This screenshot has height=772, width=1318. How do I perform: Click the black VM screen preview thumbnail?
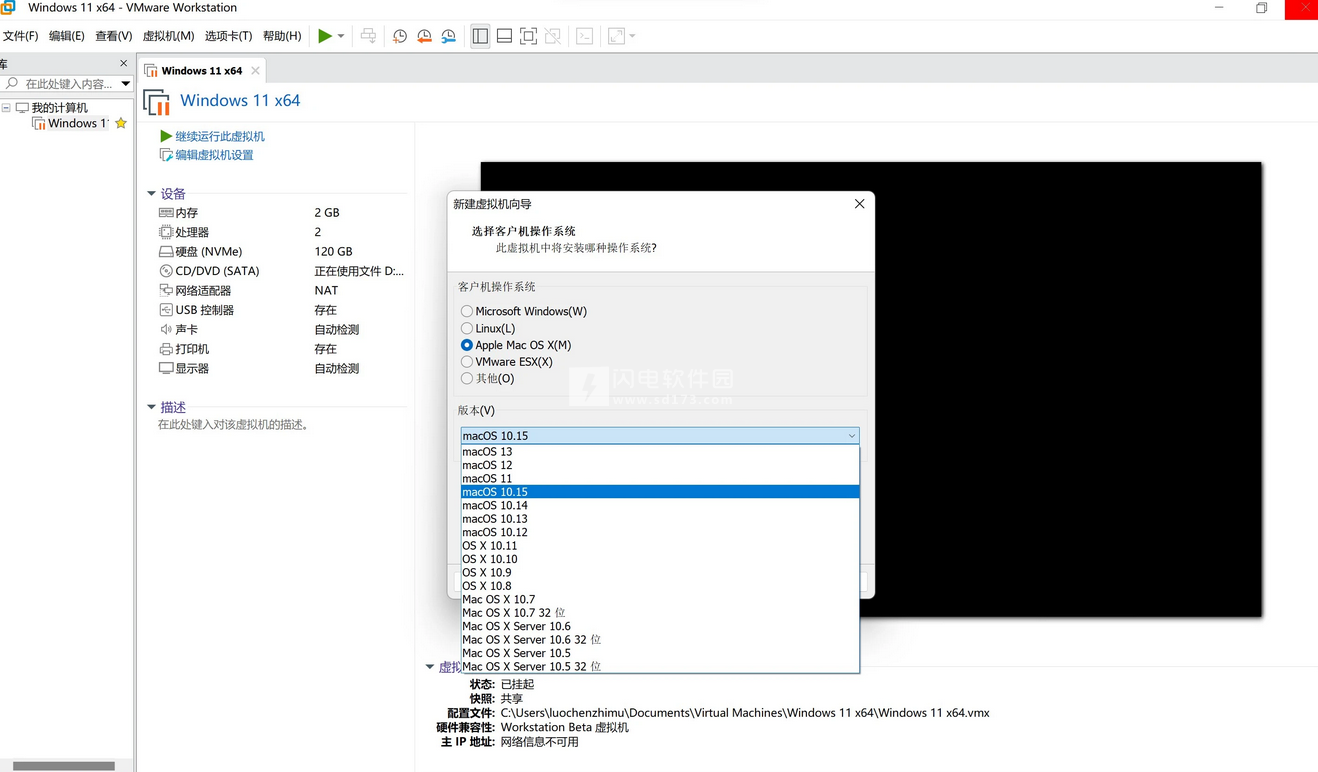coord(871,389)
